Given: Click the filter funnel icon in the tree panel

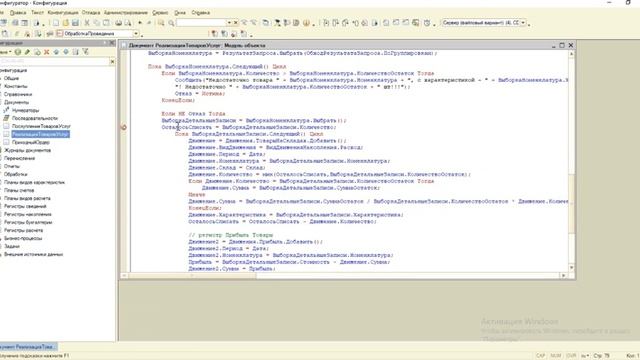Looking at the screenshot, I should (85, 52).
